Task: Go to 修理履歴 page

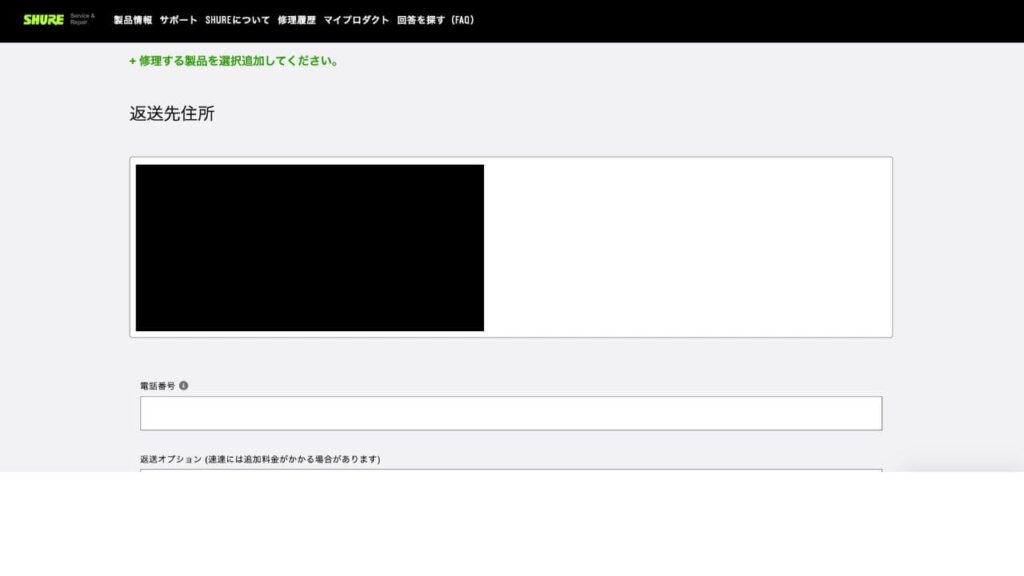Action: click(296, 20)
